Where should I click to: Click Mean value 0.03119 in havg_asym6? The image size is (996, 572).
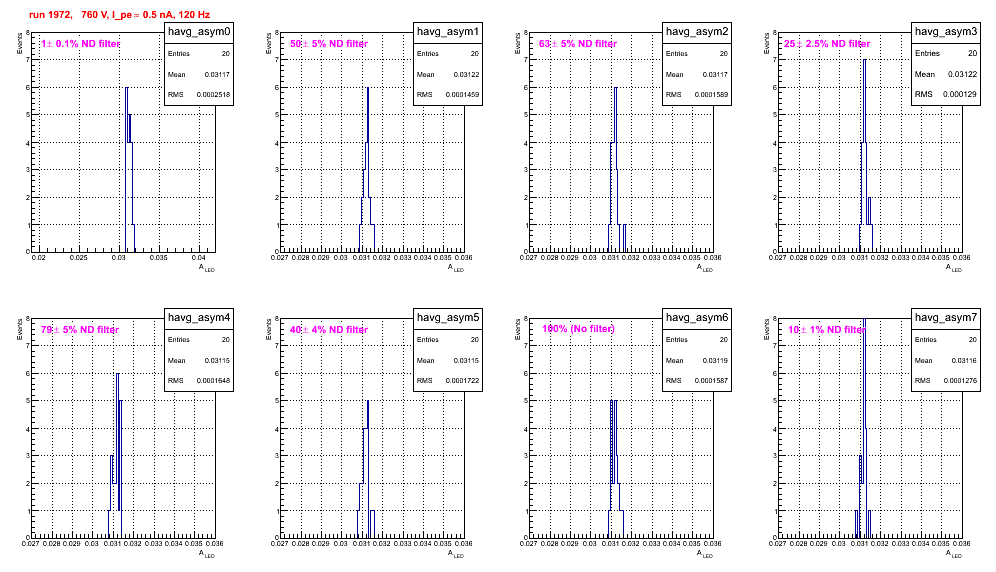tap(715, 360)
